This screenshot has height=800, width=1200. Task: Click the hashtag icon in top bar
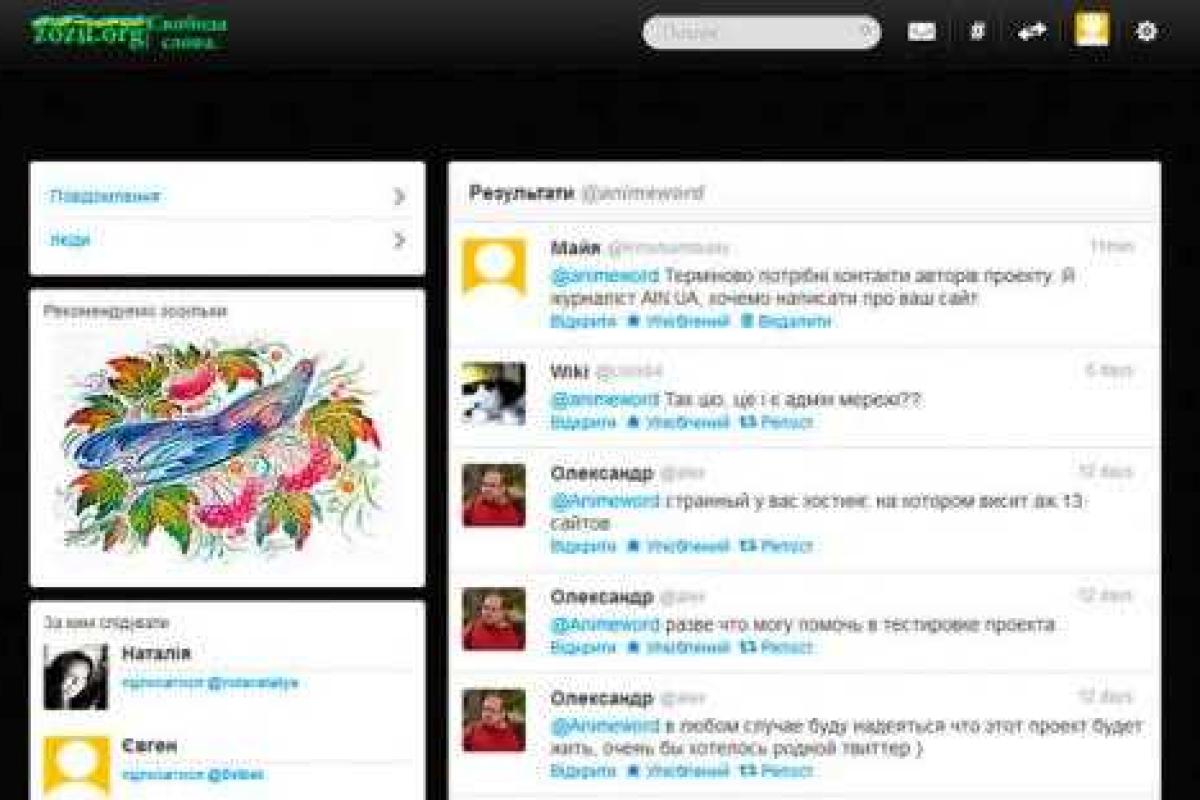coord(977,32)
